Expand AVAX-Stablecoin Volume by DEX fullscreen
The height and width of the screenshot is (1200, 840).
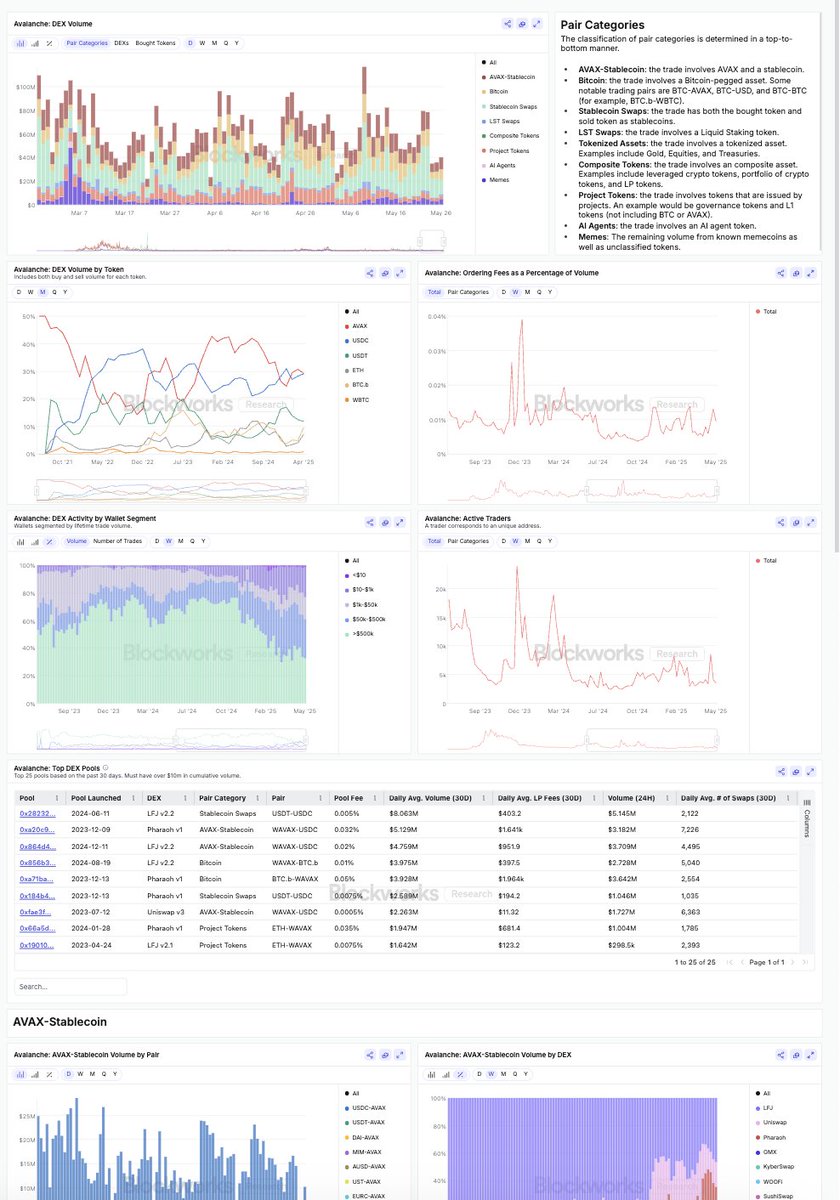(811, 1054)
